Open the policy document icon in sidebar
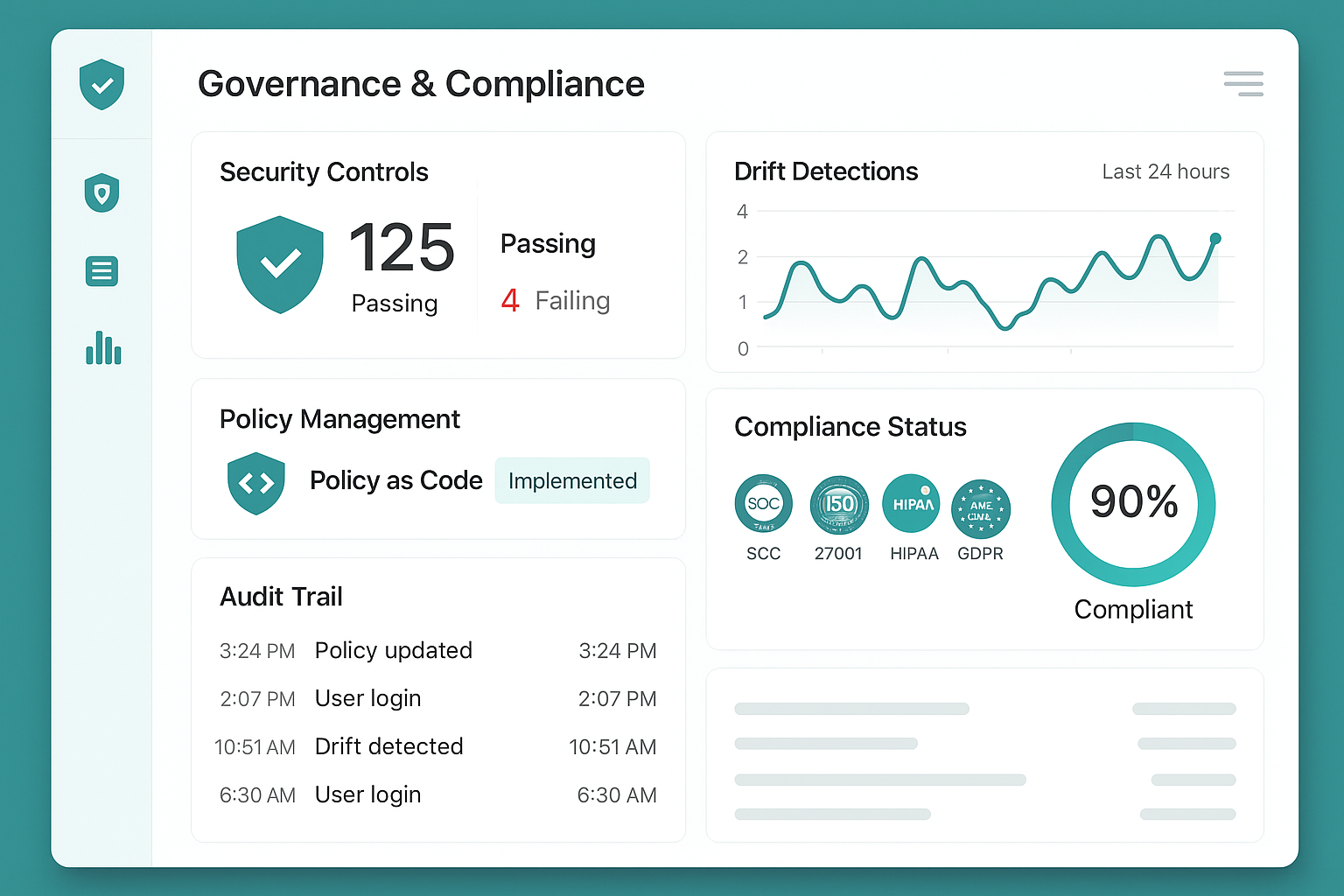1344x896 pixels. (x=101, y=271)
